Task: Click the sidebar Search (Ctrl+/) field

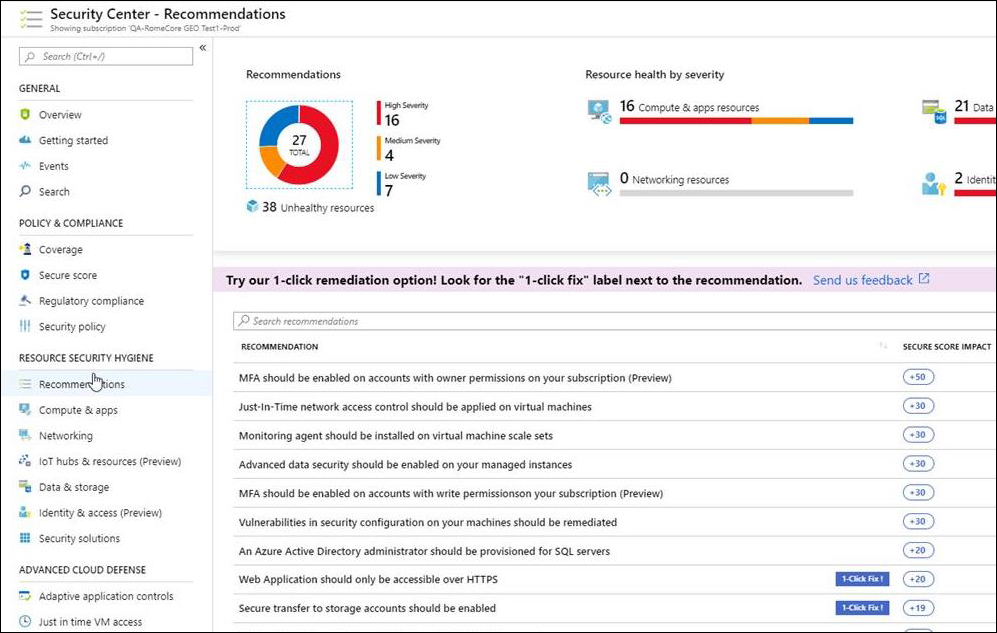Action: pyautogui.click(x=106, y=57)
